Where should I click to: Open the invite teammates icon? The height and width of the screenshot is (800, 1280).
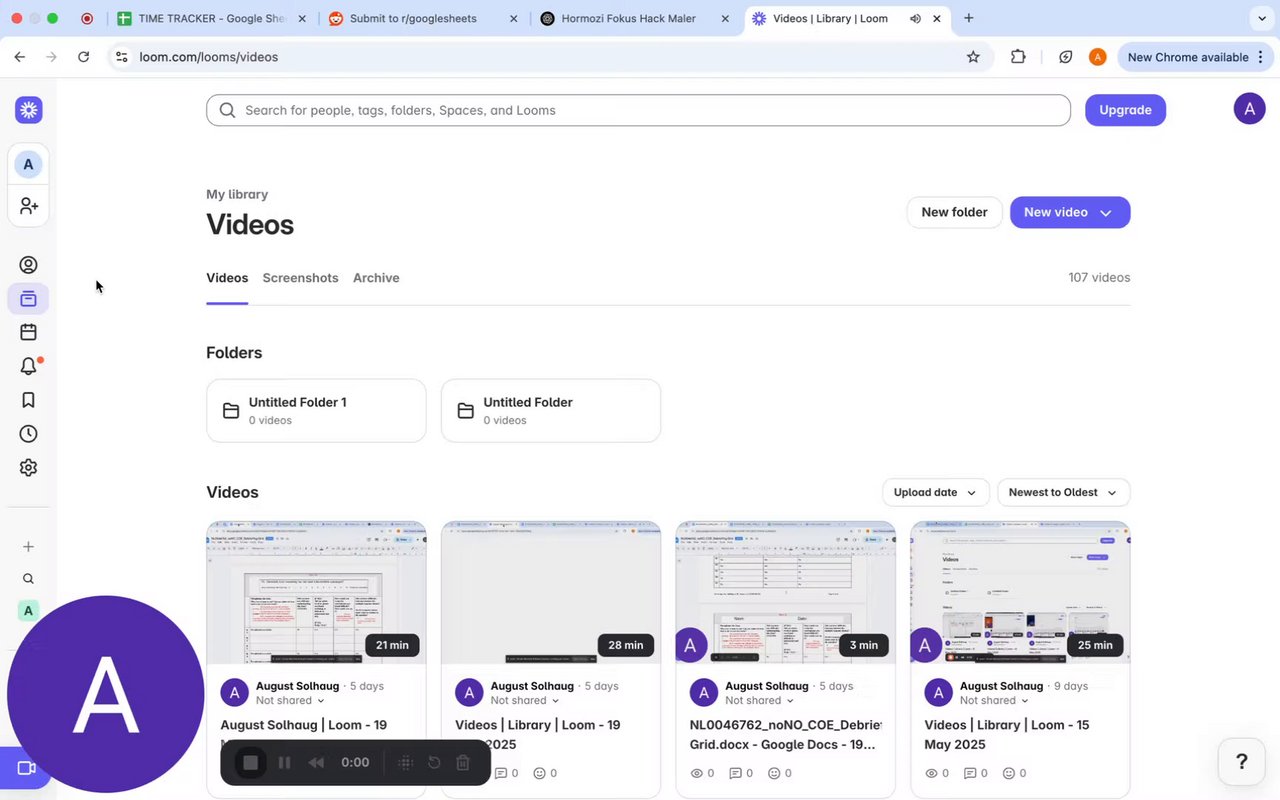point(28,205)
